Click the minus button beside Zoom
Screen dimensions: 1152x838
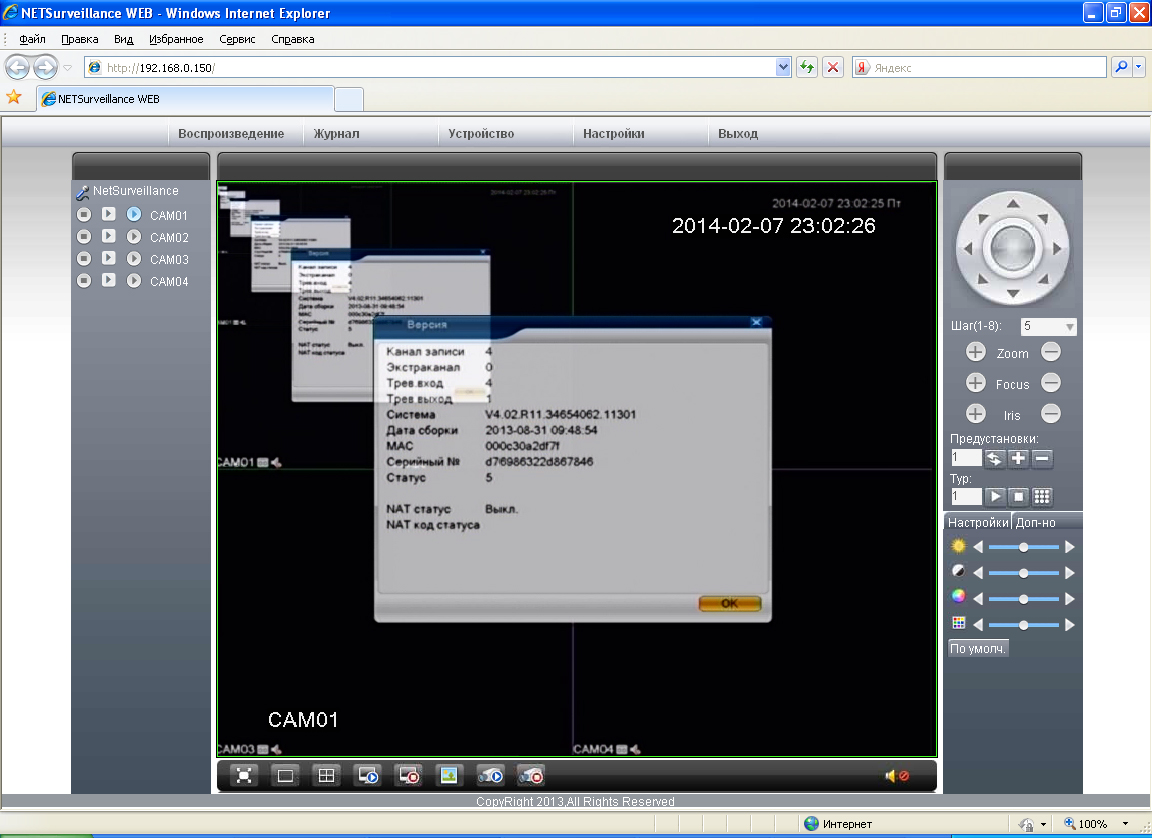1051,353
